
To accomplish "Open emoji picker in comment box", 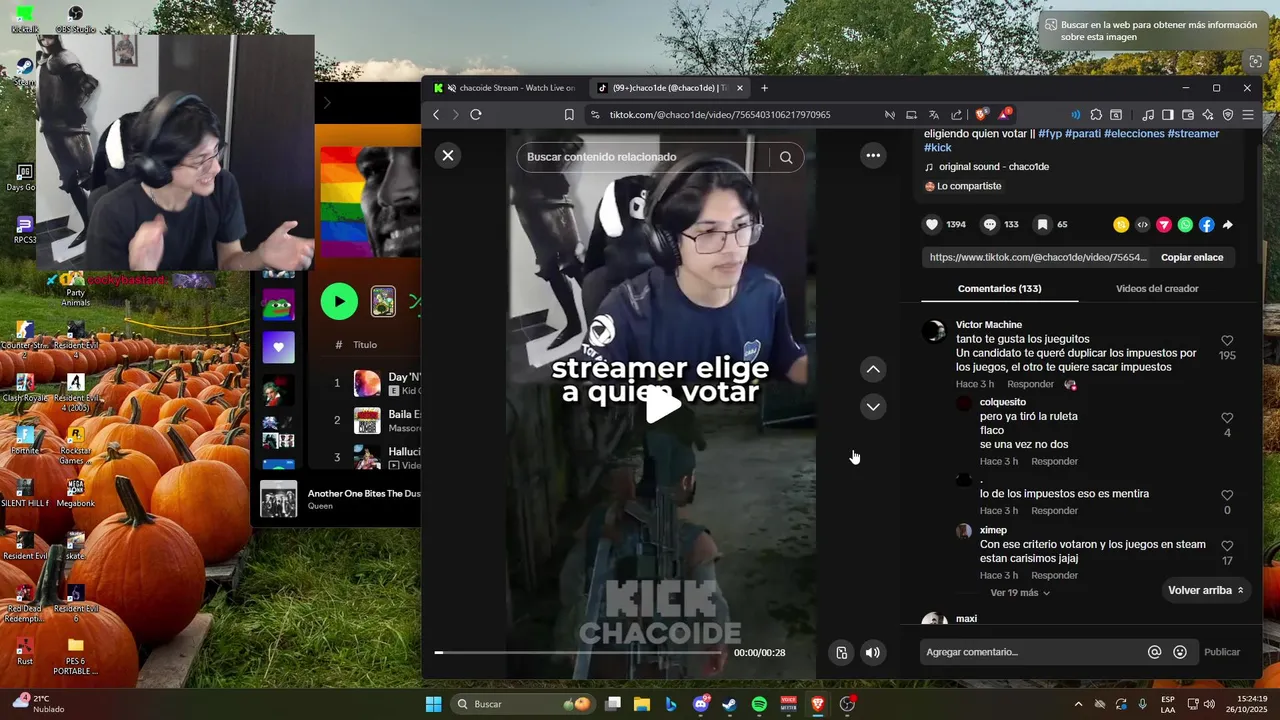I will pyautogui.click(x=1180, y=652).
